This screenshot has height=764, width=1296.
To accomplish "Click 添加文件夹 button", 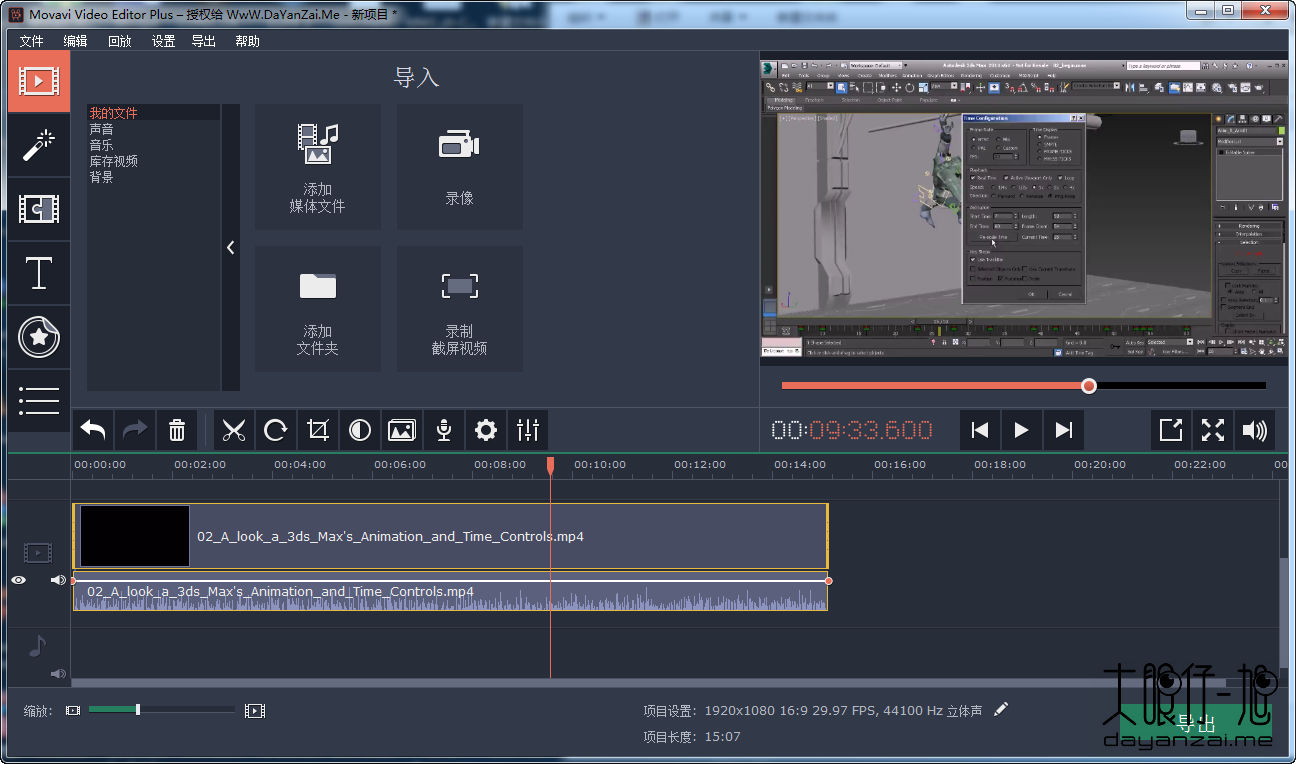I will coord(318,309).
